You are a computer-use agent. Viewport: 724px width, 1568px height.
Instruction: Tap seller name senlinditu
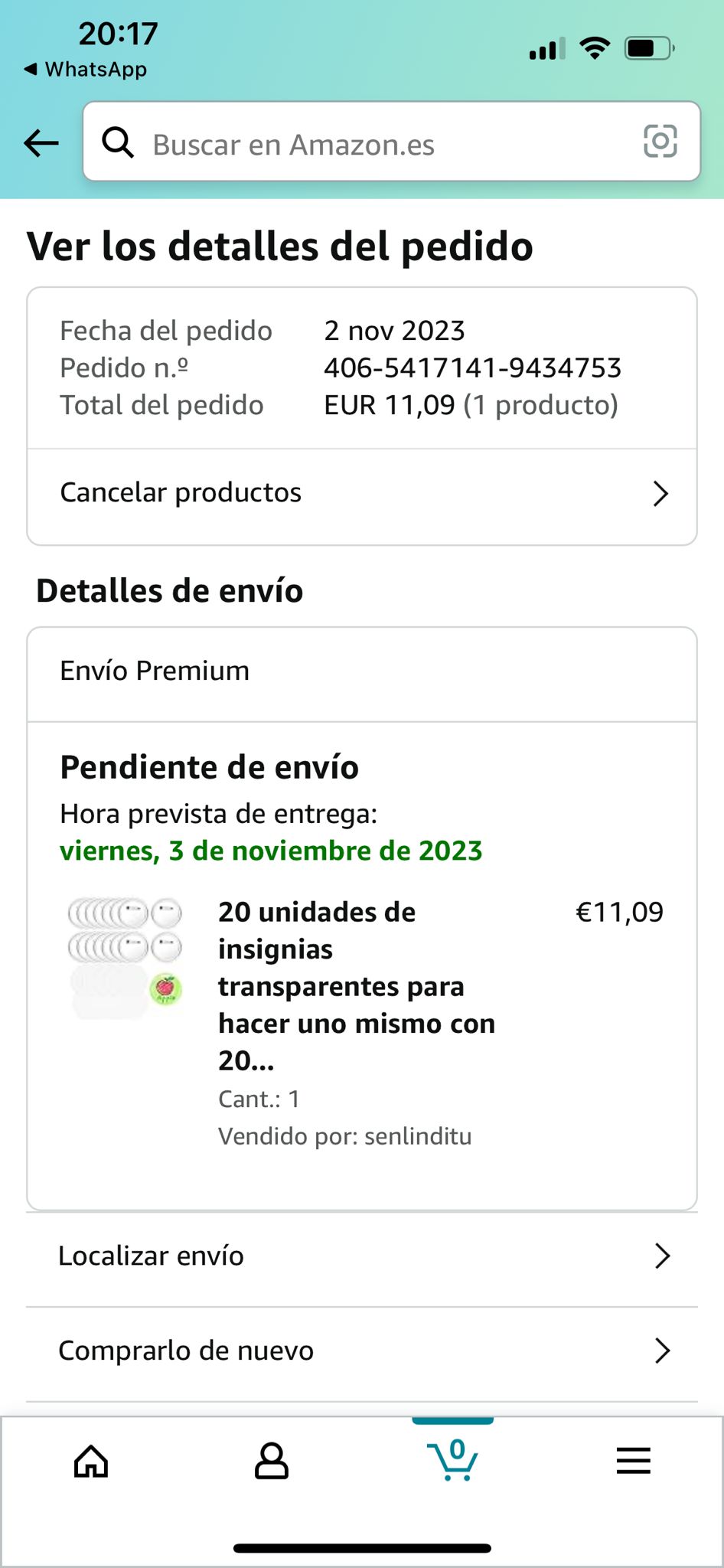[418, 1136]
